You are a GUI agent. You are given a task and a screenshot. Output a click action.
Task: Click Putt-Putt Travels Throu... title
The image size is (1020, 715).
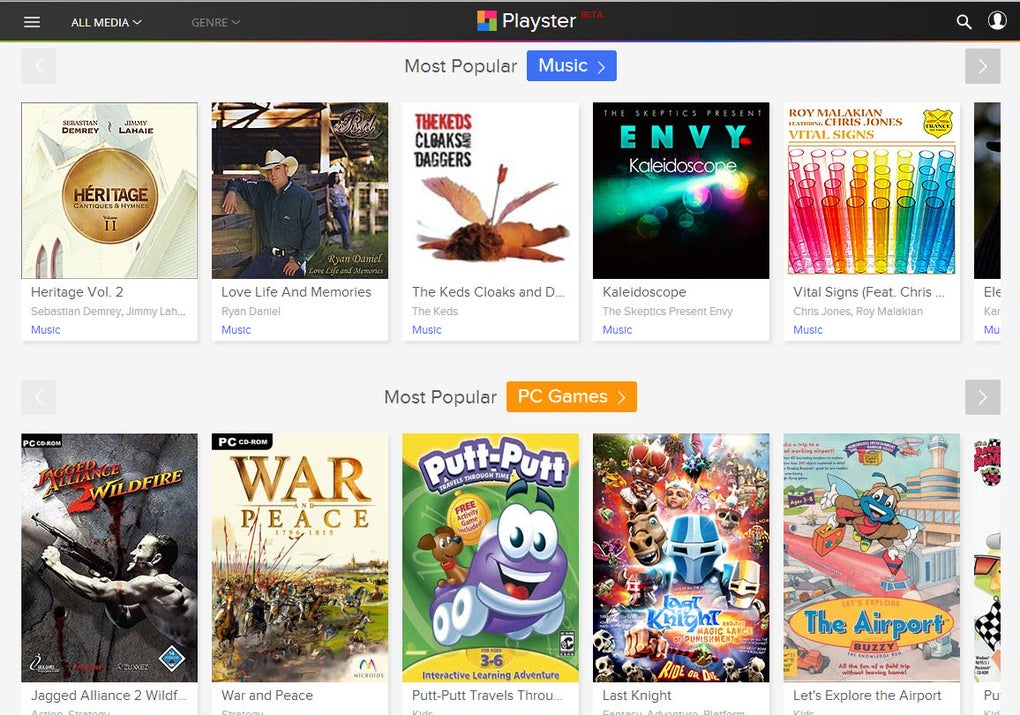(x=487, y=695)
